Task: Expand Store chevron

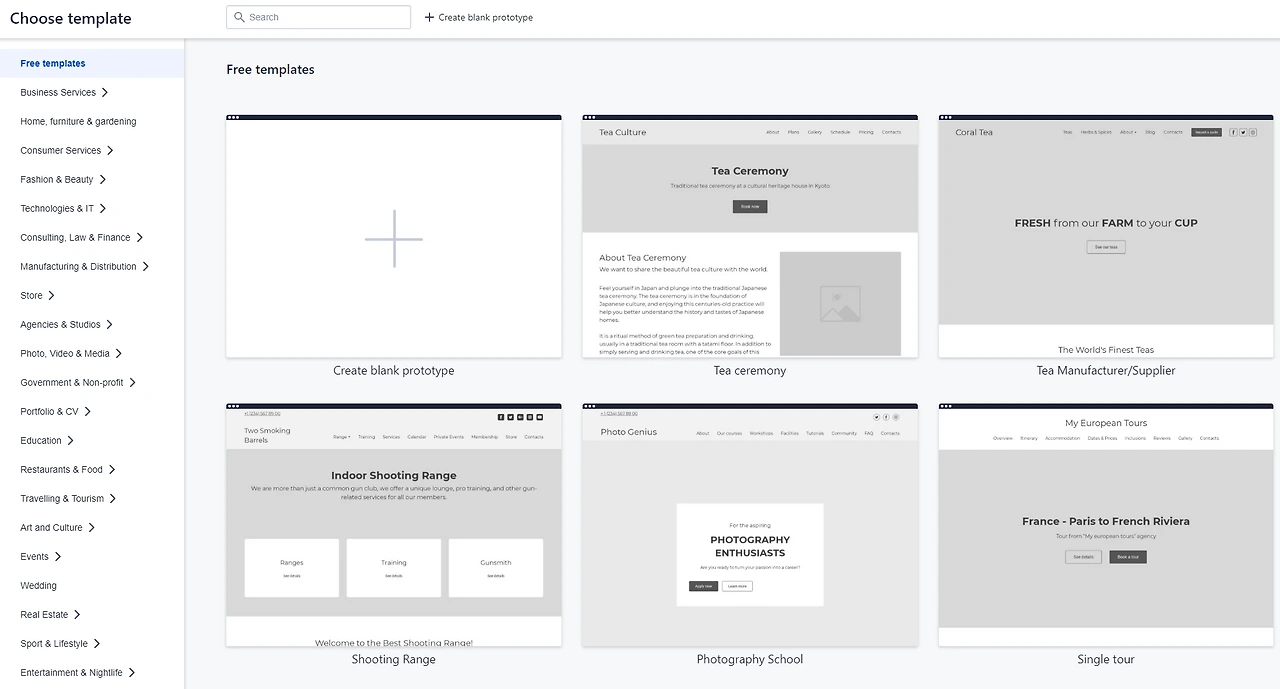Action: (52, 295)
